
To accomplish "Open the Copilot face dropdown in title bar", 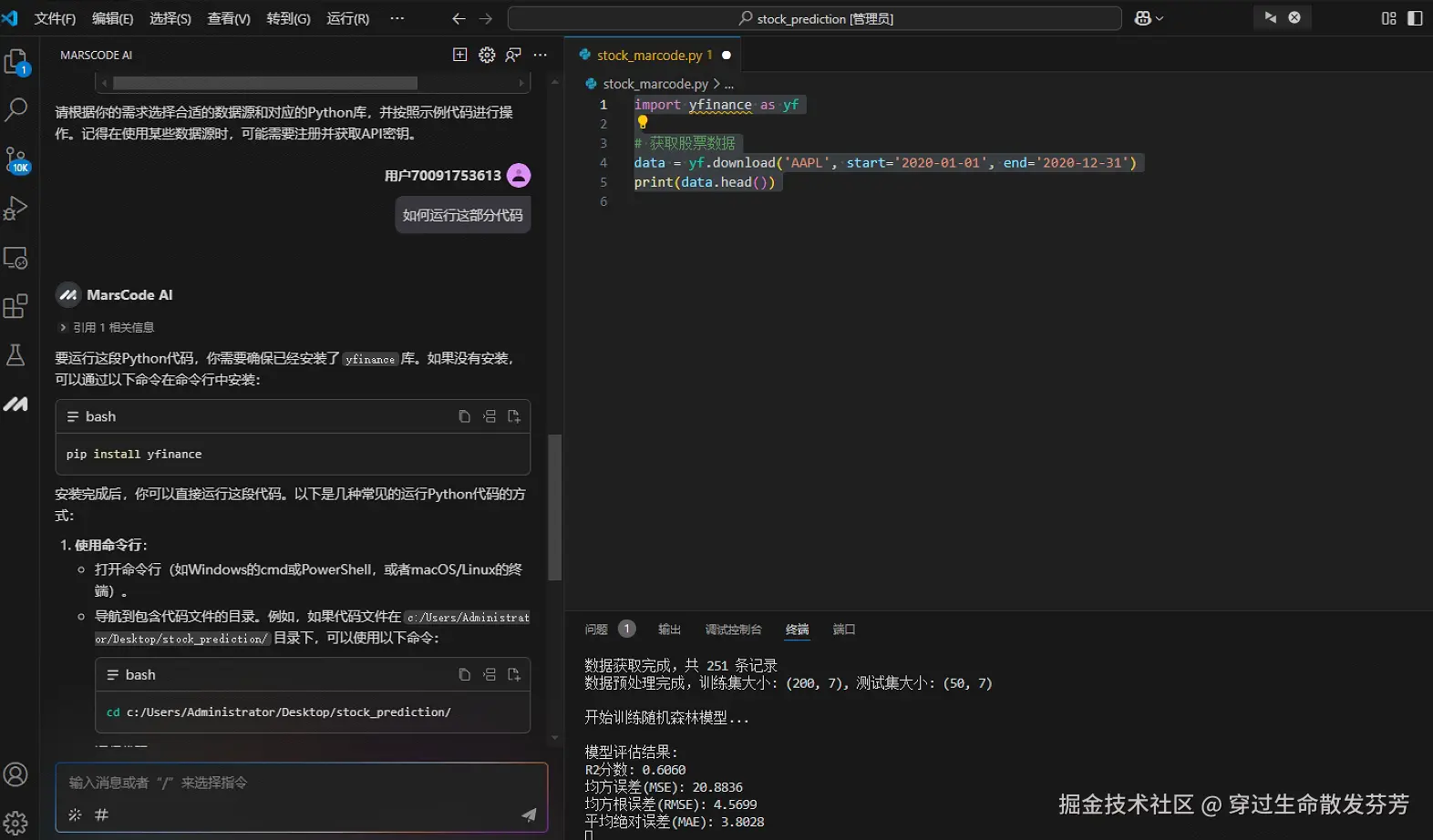I will click(1149, 18).
